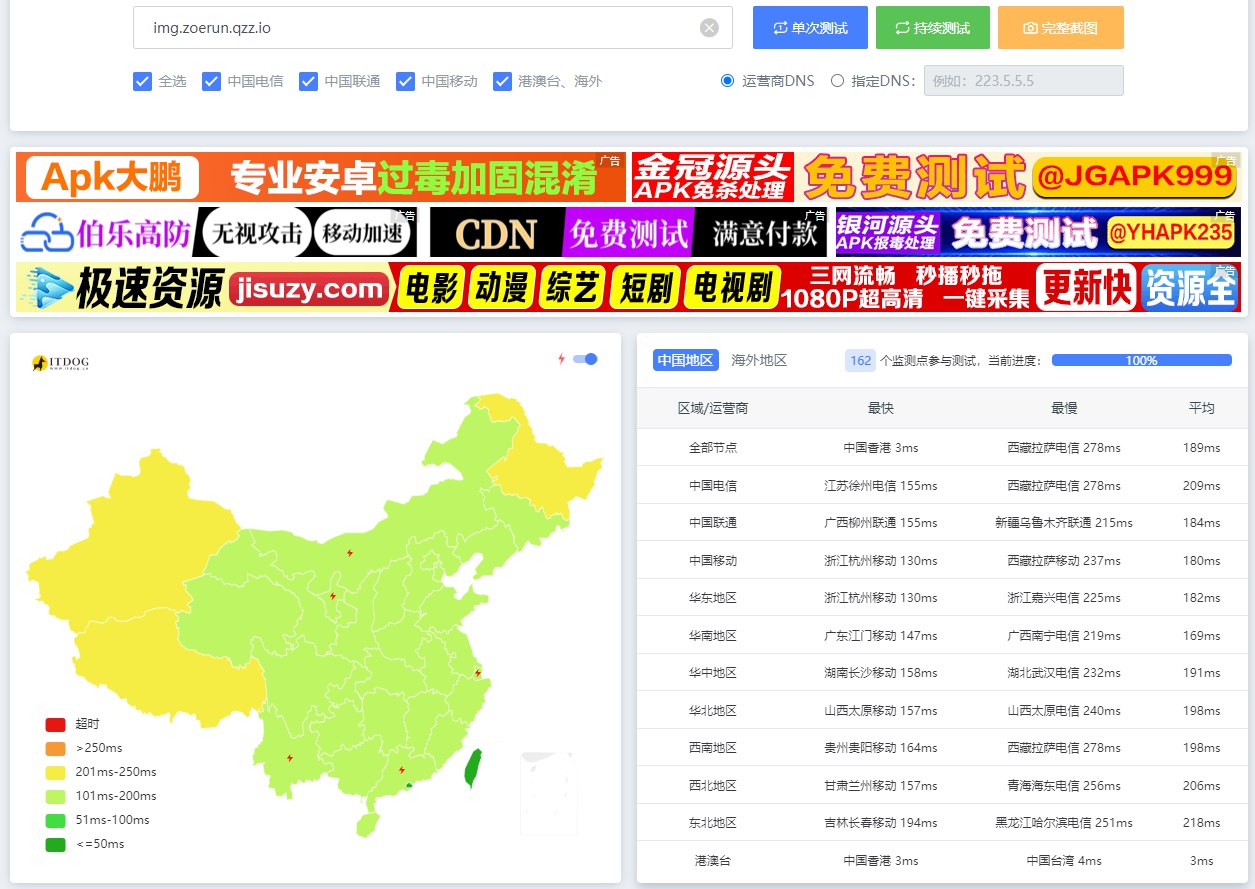This screenshot has width=1255, height=889.
Task: Click the lightning marker on Guangdong province
Action: coord(402,770)
